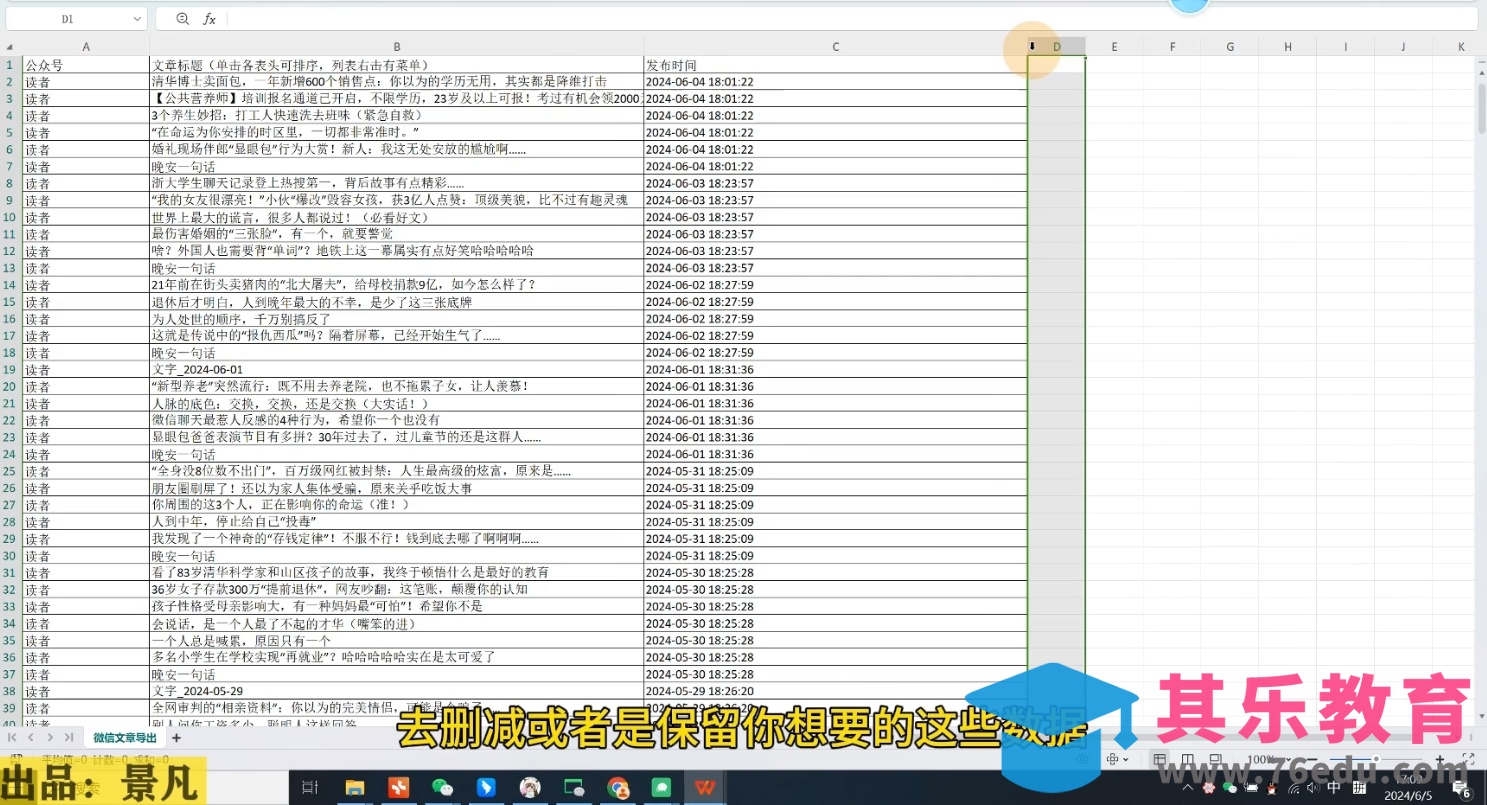Select the 微信文章导出 sheet tab
The height and width of the screenshot is (805, 1487).
tap(125, 738)
